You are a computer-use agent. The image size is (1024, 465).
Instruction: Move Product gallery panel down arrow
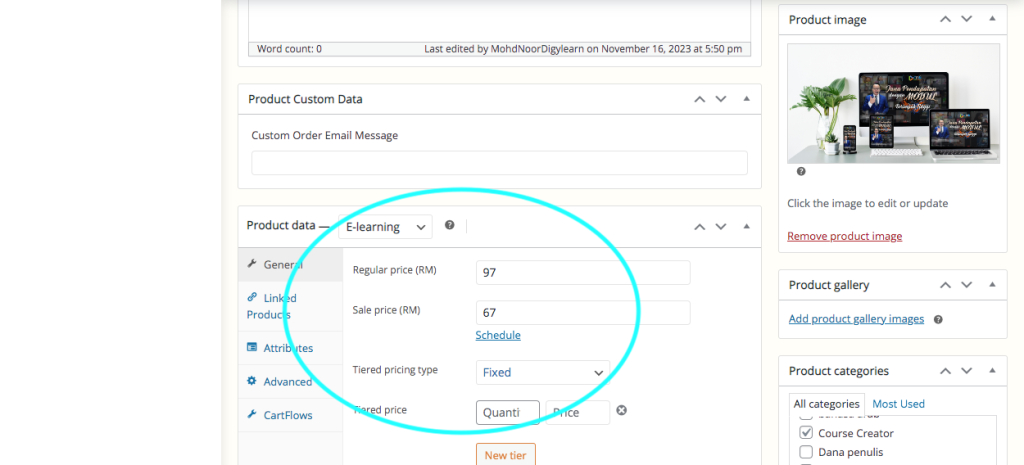coord(966,285)
